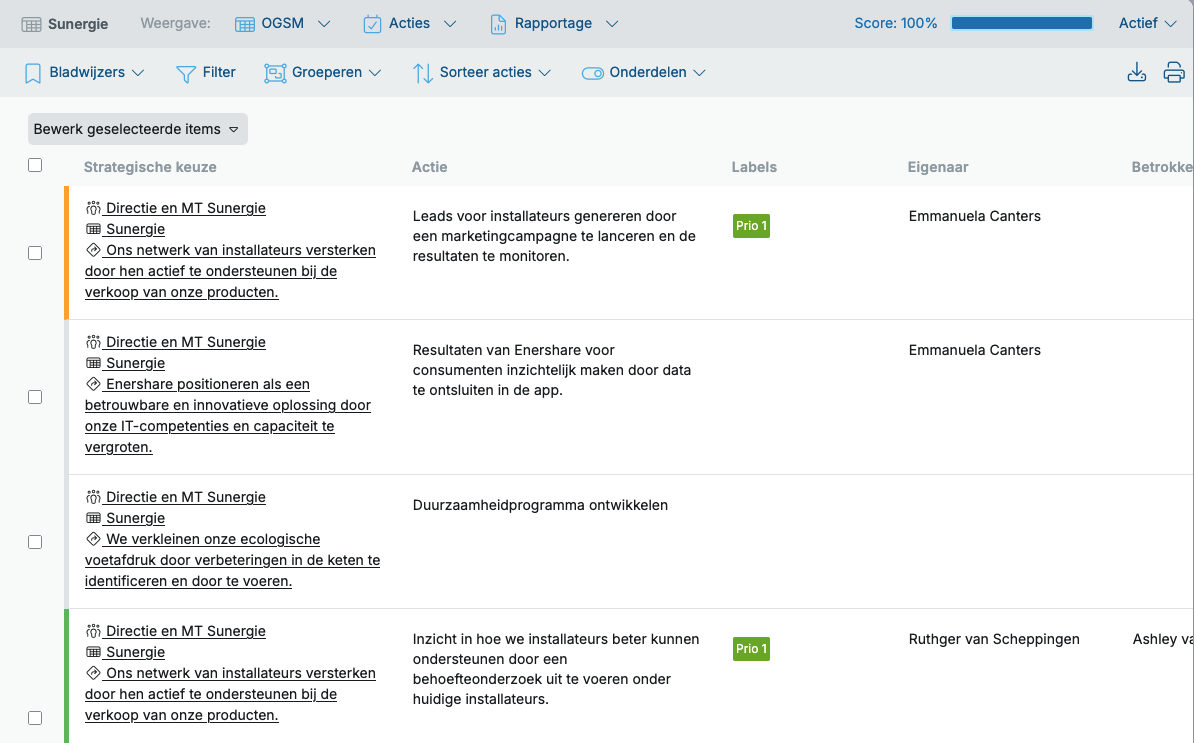The image size is (1194, 743).
Task: Click the table icon in the Duurzaamheidprogramma row
Action: 93,518
